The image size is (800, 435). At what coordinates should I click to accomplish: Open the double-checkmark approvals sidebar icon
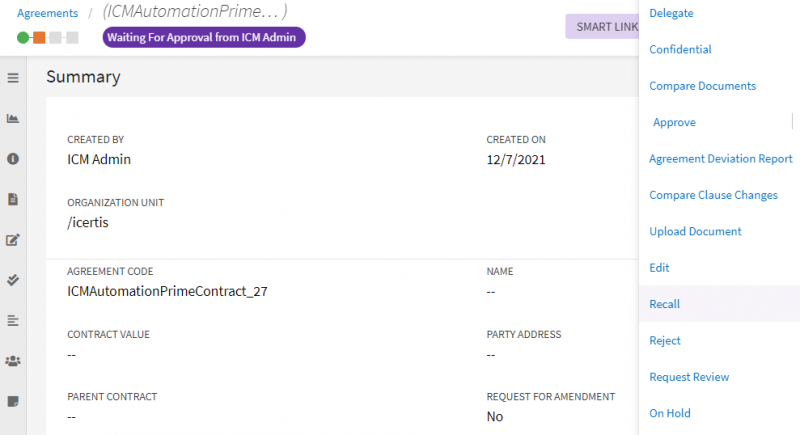(13, 280)
